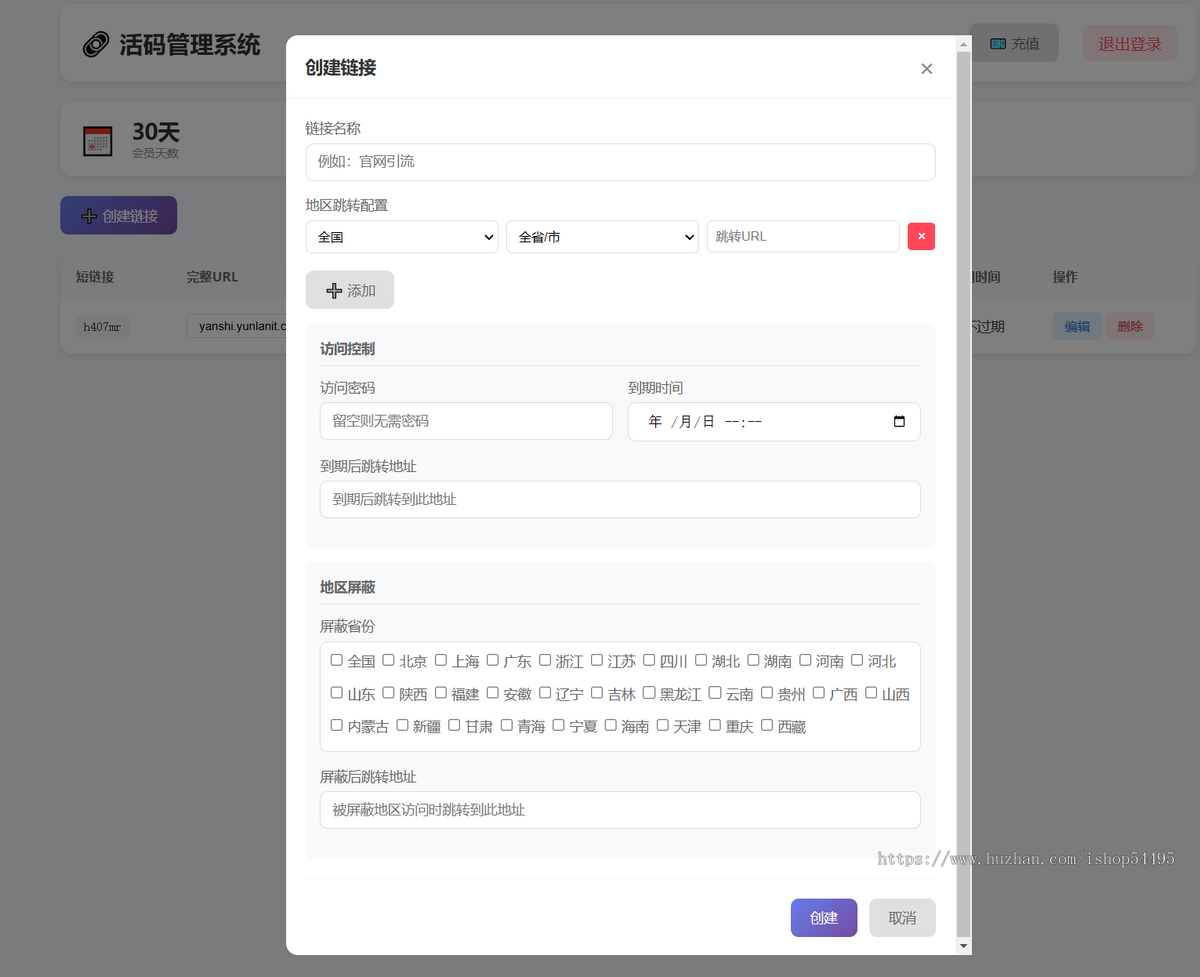Image resolution: width=1200 pixels, height=977 pixels.
Task: Check the 湖北 checkbox
Action: [x=701, y=660]
